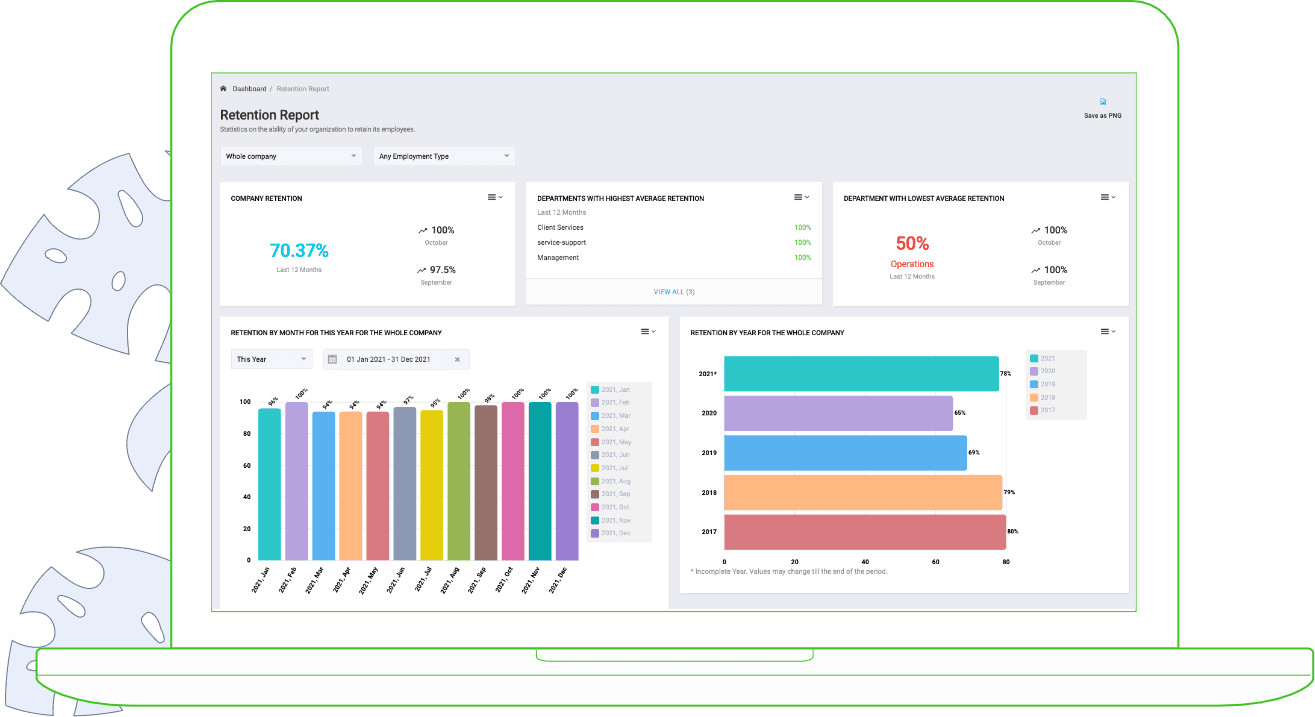Viewport: 1315px width, 717px height.
Task: Click the 70.37% company retention value
Action: (299, 251)
